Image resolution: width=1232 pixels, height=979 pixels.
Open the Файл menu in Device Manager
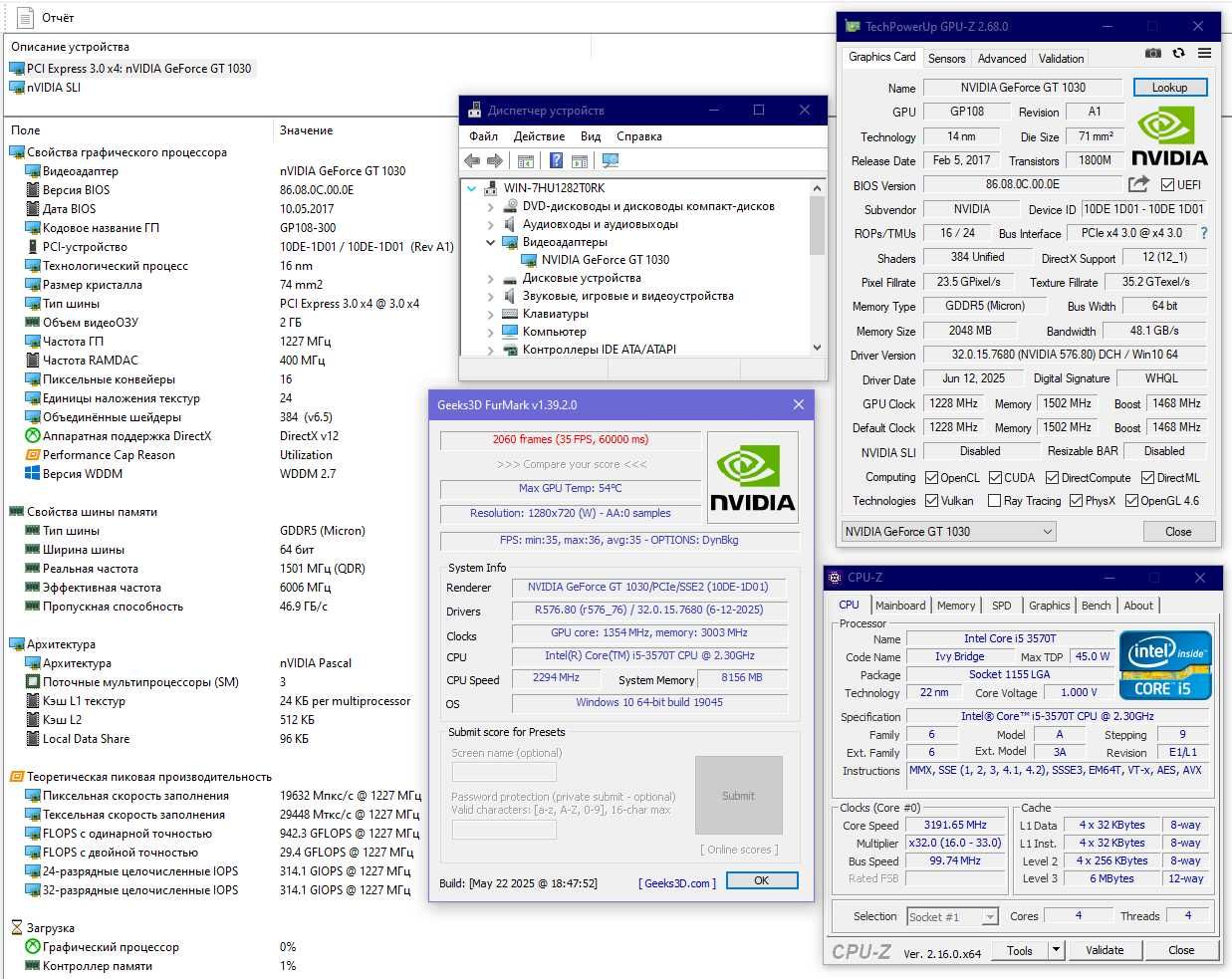click(483, 136)
